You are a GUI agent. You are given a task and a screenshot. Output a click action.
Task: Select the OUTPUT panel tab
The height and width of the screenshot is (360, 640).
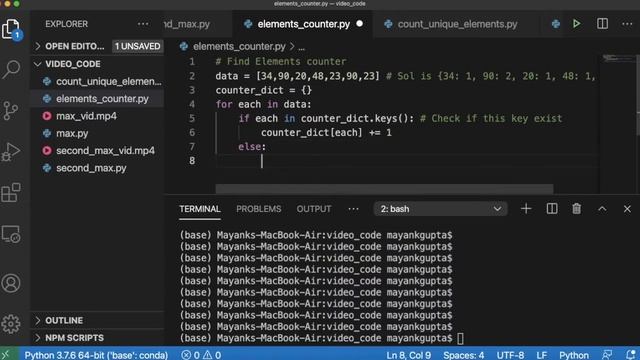[313, 209]
